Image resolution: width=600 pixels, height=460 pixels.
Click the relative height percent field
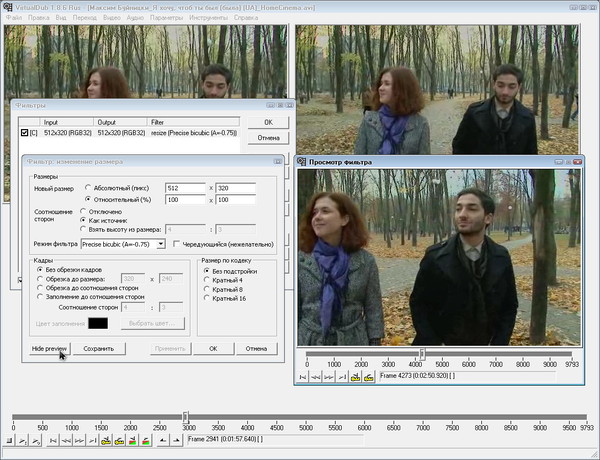pos(236,199)
